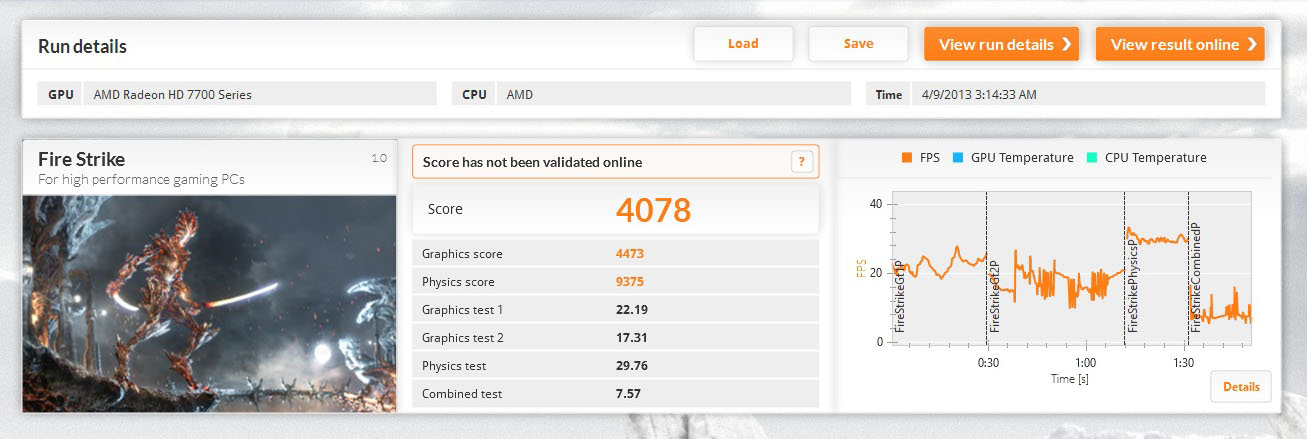Click the Combined test value 7.57
Screen dimensions: 1307x439
click(628, 394)
